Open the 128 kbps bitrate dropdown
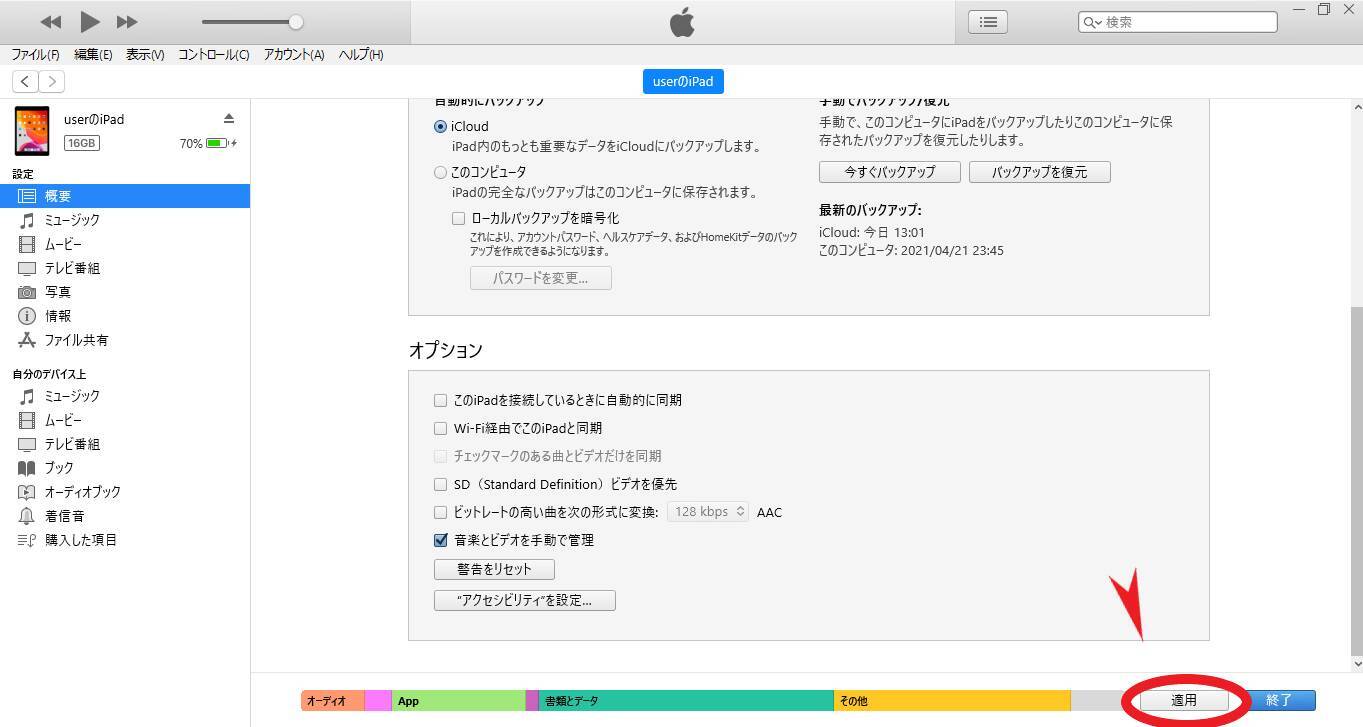The image size is (1363, 727). (x=708, y=511)
